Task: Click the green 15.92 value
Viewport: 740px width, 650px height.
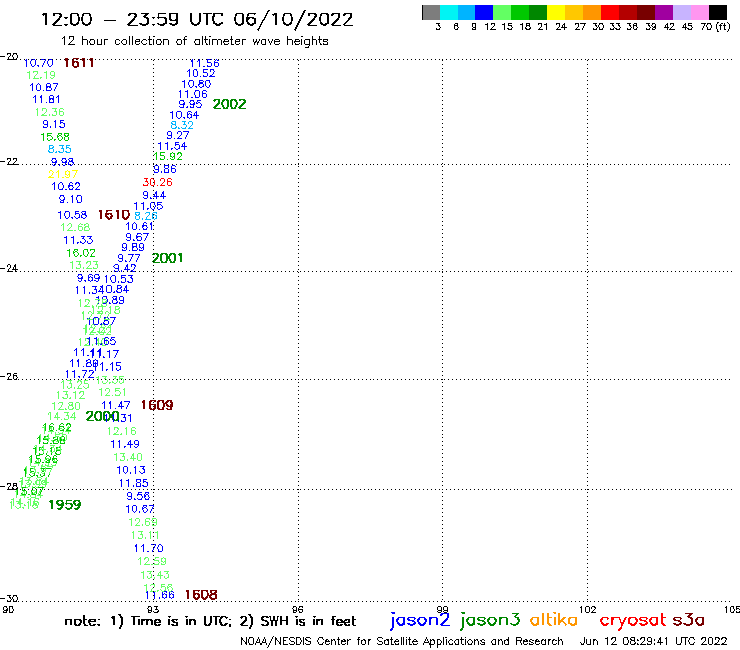Action: coord(168,156)
